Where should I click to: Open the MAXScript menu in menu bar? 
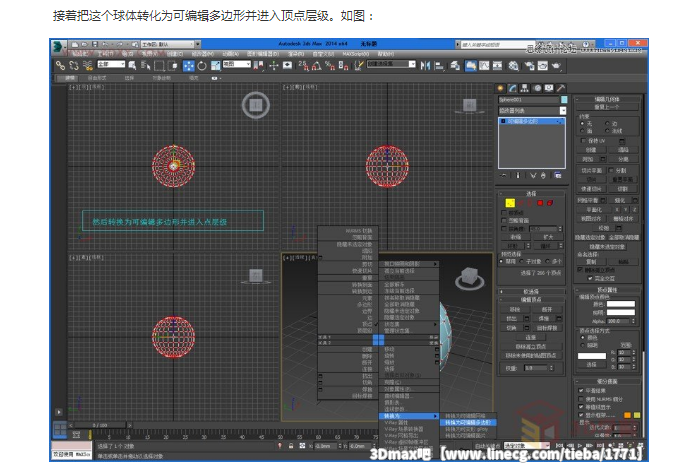pyautogui.click(x=355, y=54)
